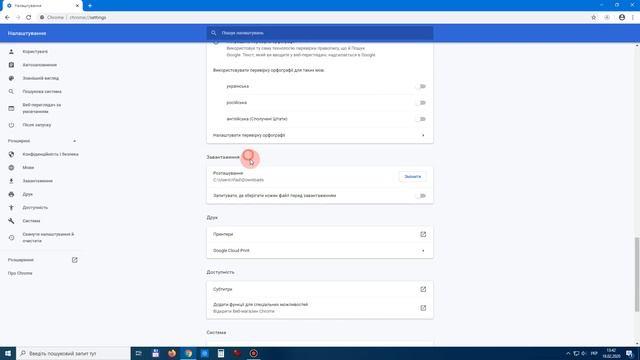Click the Windows taskbar search box
The width and height of the screenshot is (640, 360).
coord(73,353)
